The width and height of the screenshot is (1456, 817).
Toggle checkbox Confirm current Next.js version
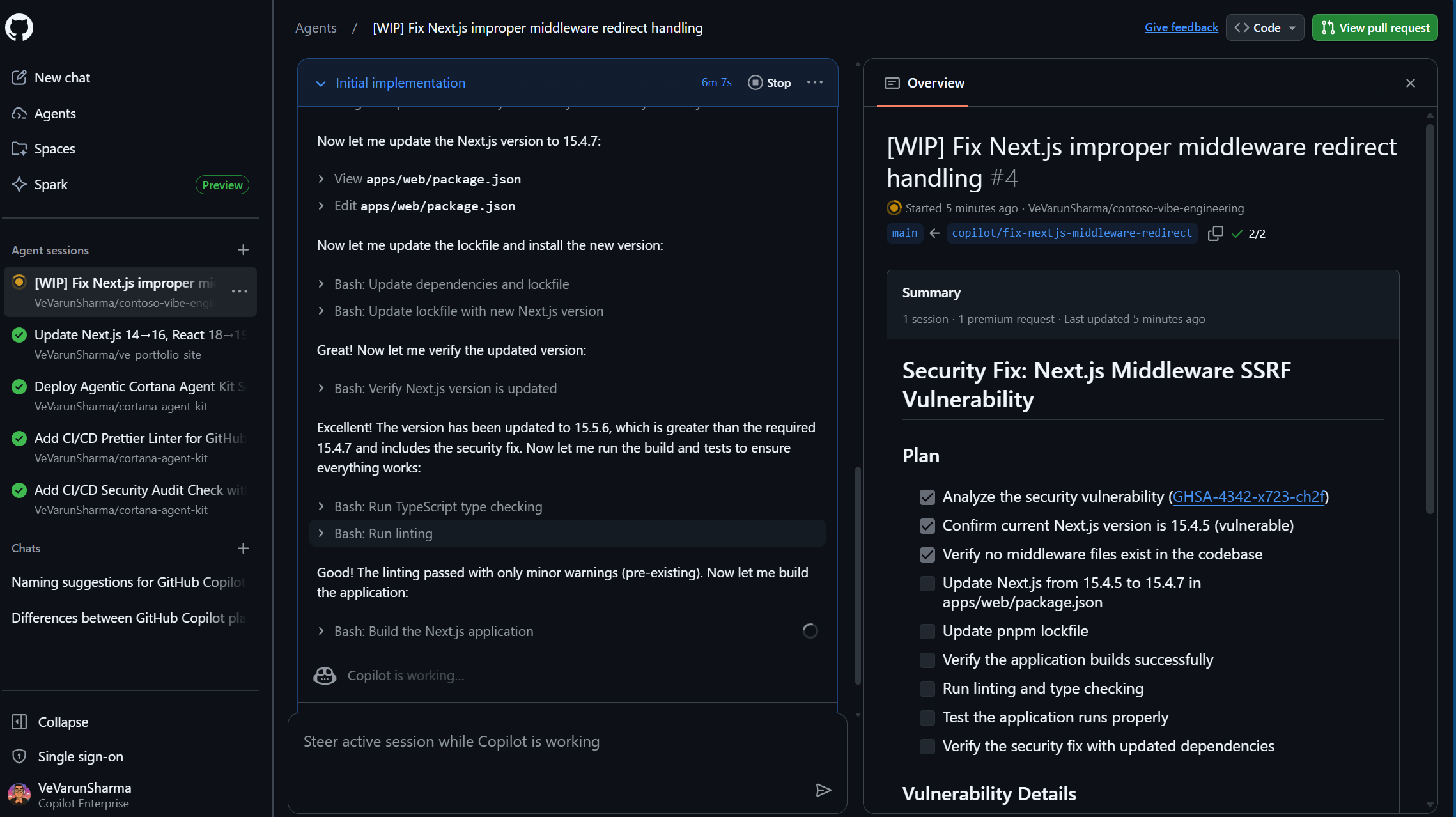click(x=927, y=525)
